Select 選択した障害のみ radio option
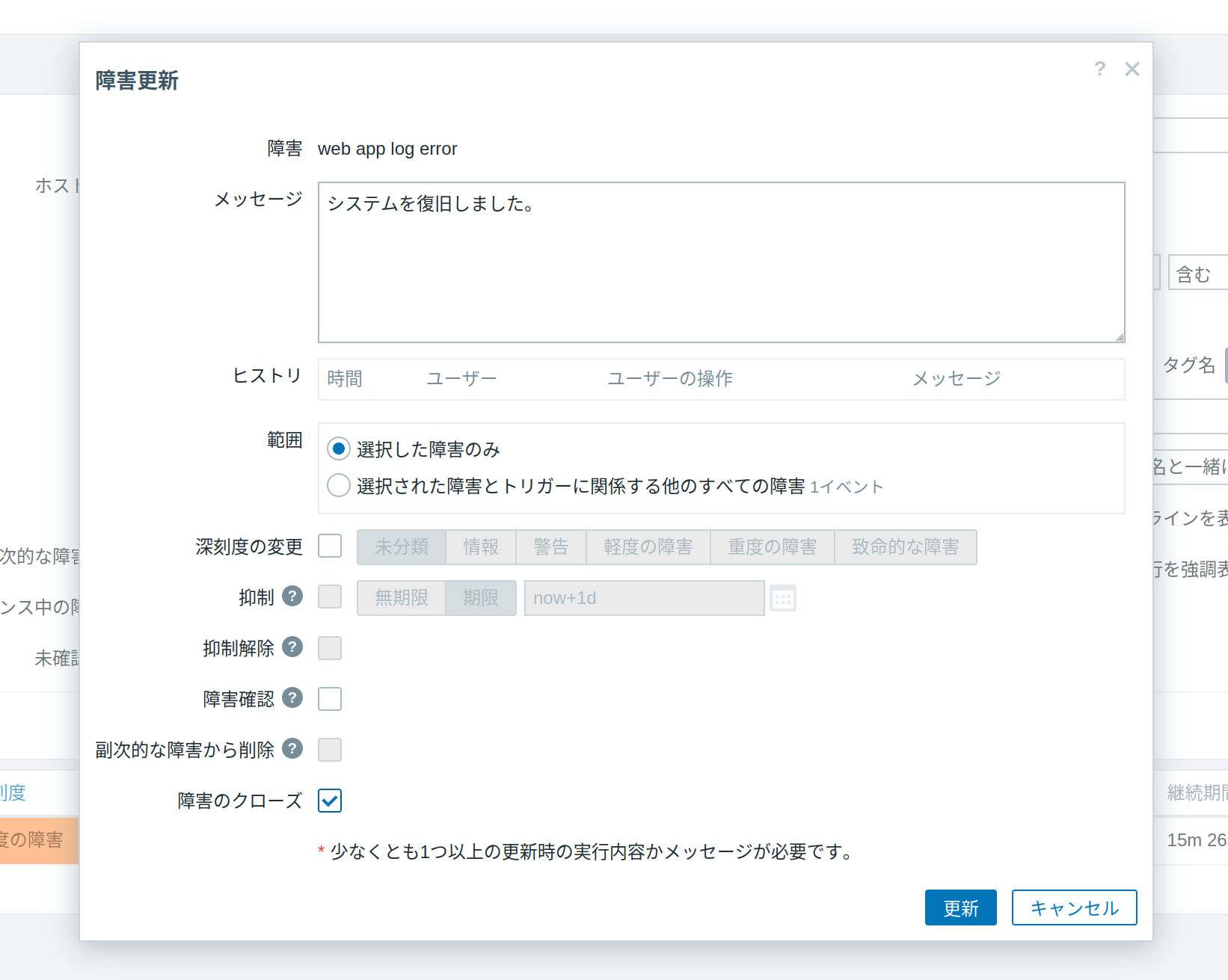 click(339, 449)
